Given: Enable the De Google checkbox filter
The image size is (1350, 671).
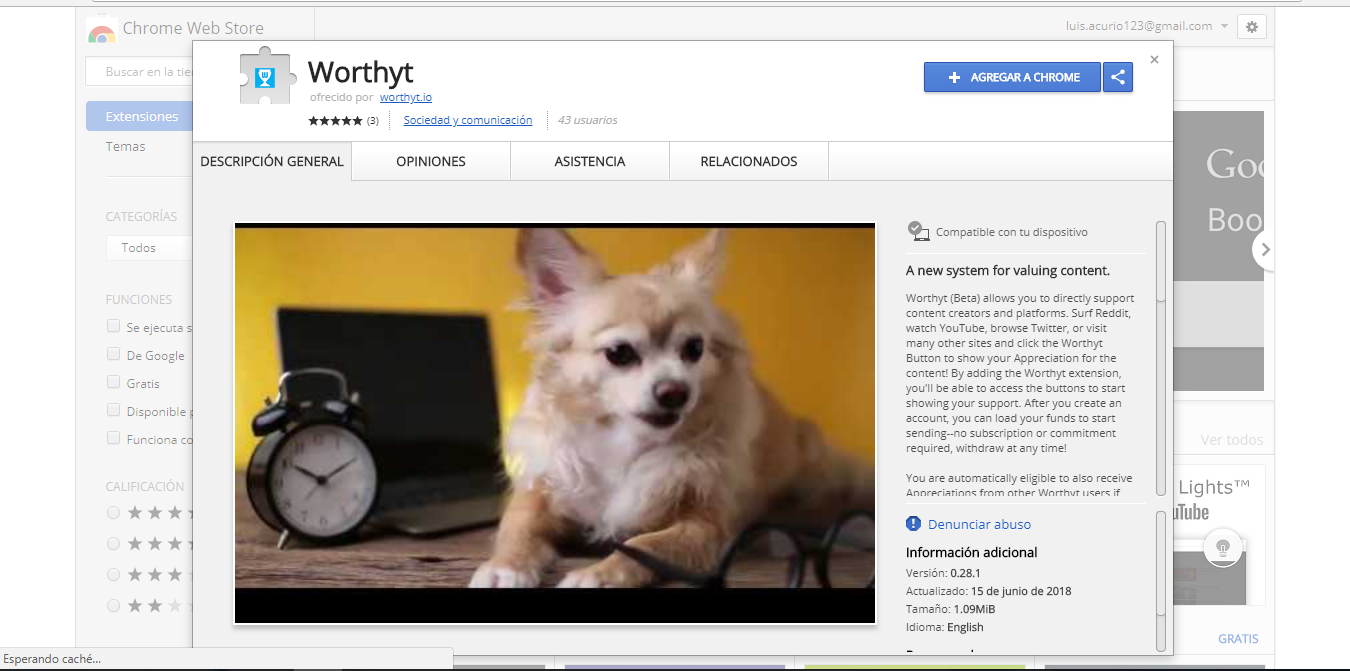Looking at the screenshot, I should [x=113, y=354].
